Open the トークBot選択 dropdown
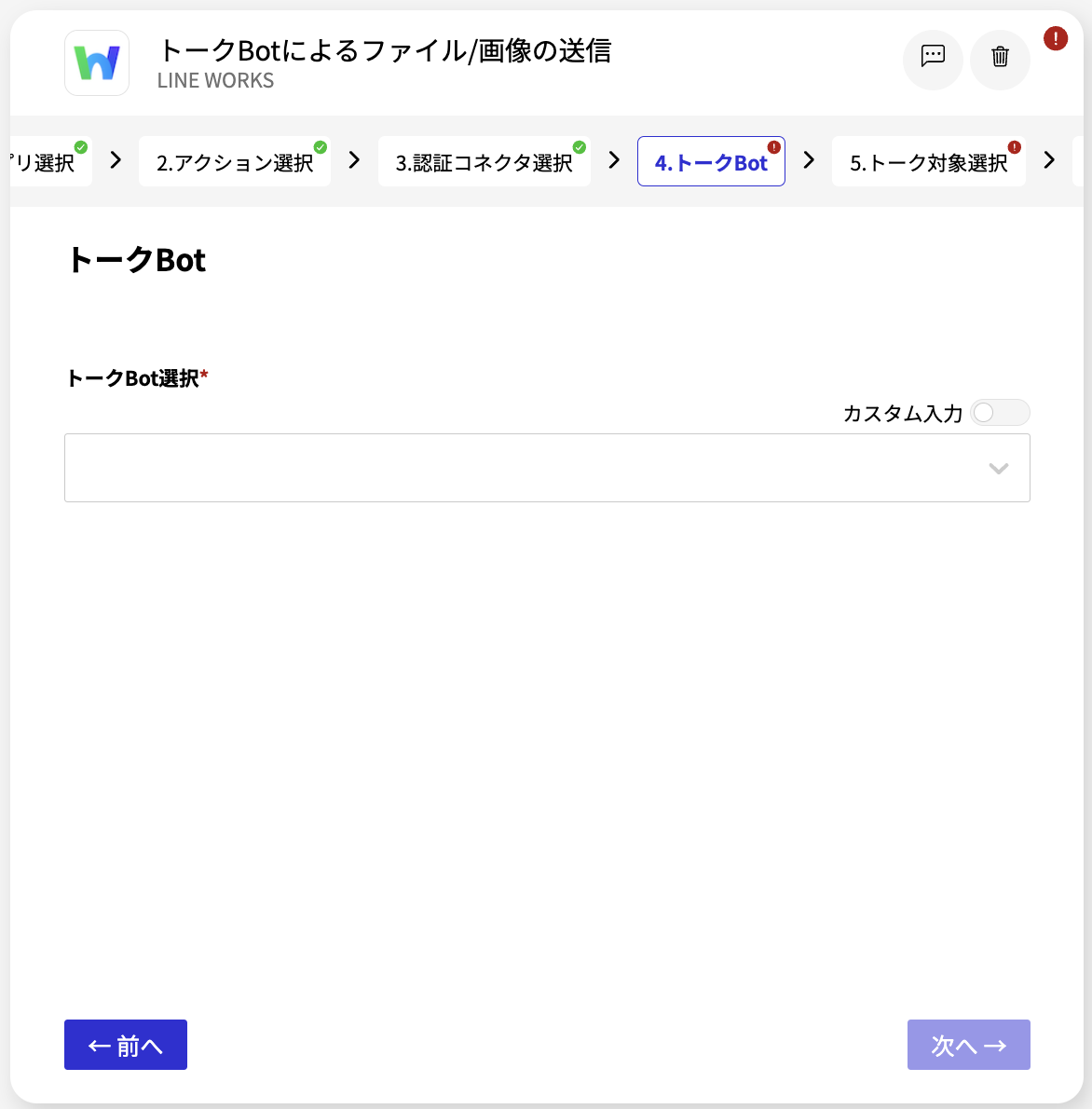Viewport: 1092px width, 1109px height. coord(547,468)
